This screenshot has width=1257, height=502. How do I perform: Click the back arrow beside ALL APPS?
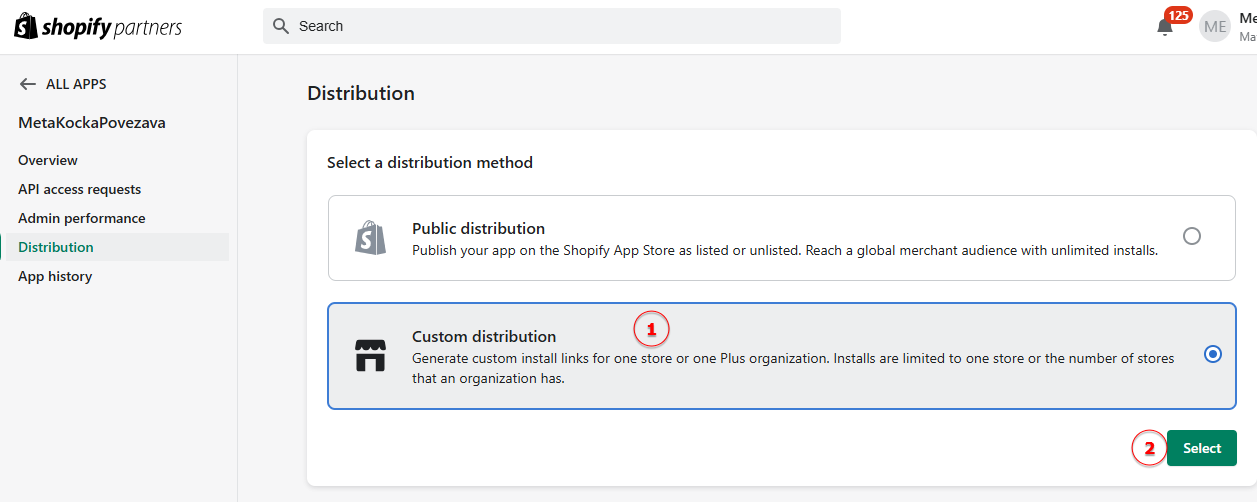28,84
